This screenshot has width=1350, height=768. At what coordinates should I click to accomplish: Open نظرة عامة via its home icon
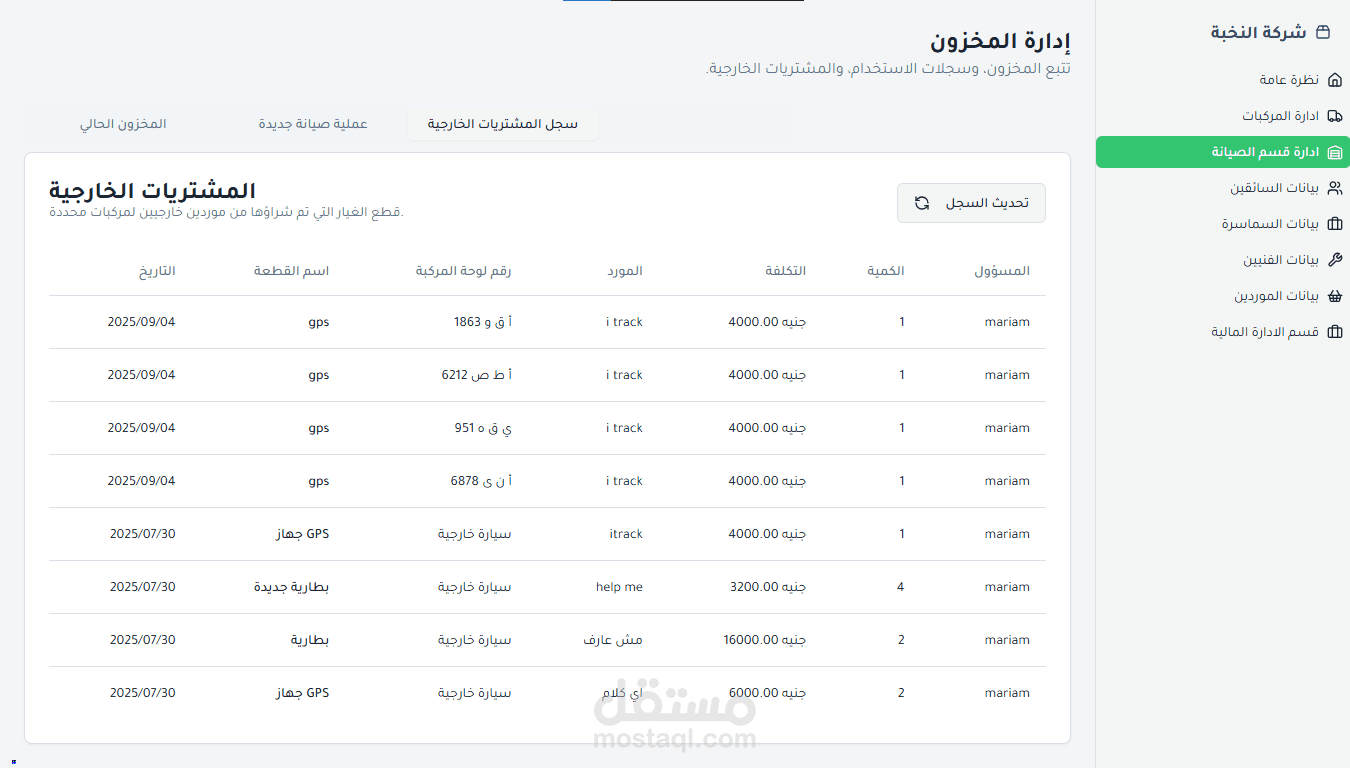[1334, 80]
